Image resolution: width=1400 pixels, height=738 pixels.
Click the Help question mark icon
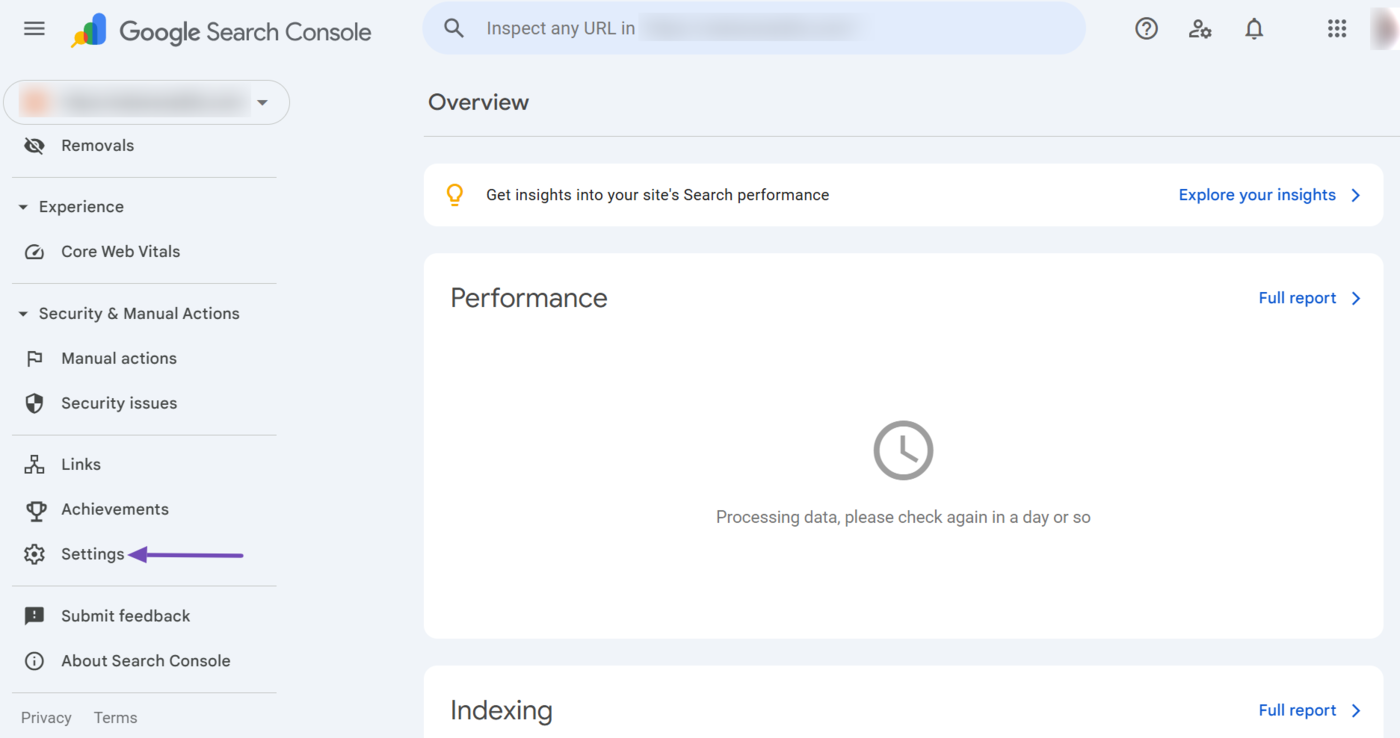[1146, 28]
